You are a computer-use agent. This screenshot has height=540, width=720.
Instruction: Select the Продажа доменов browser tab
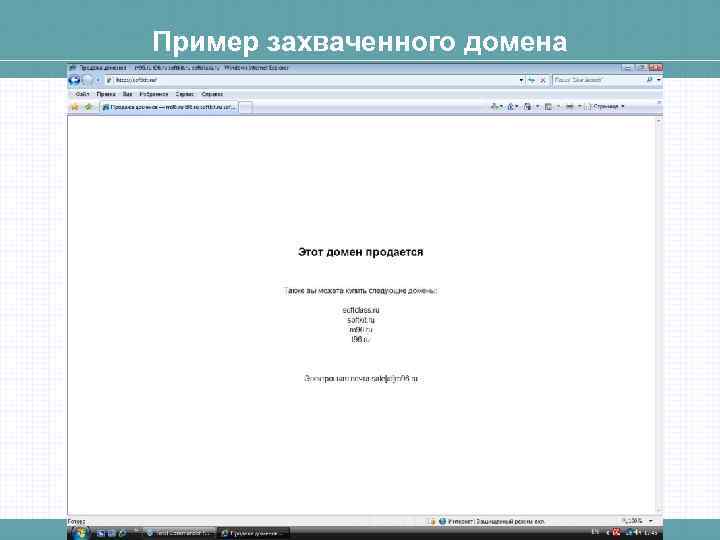169,107
